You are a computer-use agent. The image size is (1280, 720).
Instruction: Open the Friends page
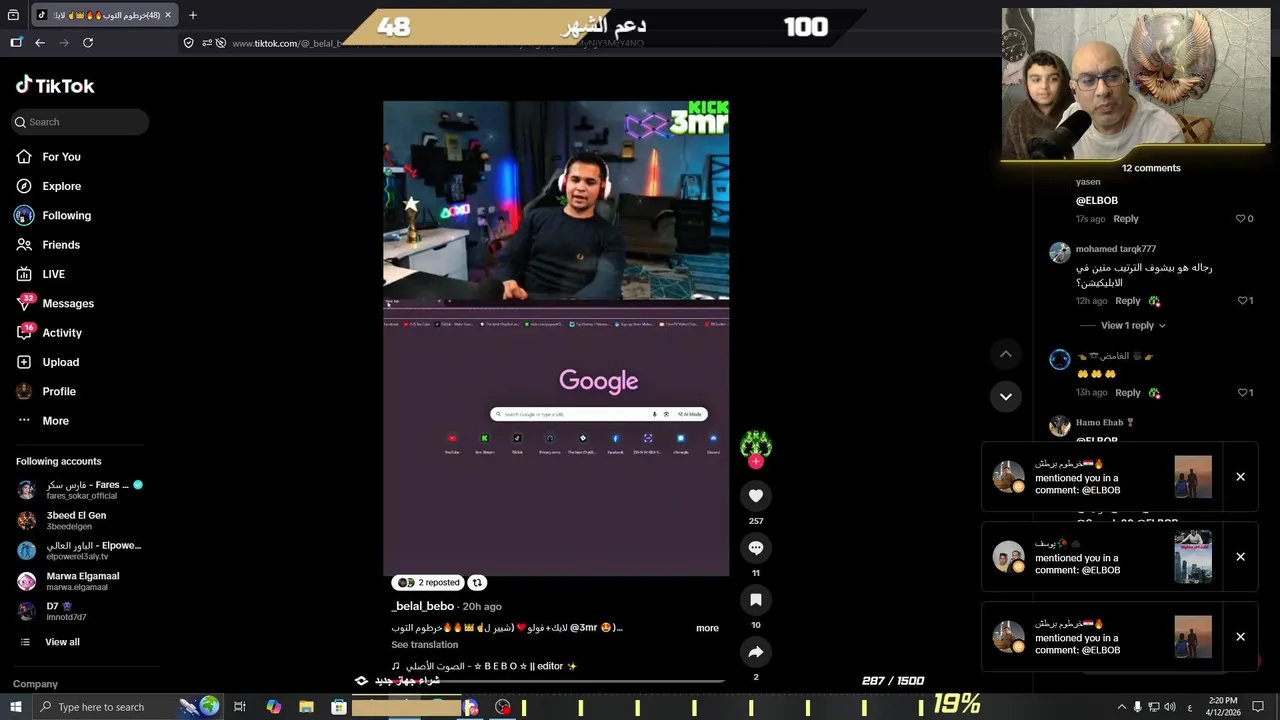click(61, 245)
